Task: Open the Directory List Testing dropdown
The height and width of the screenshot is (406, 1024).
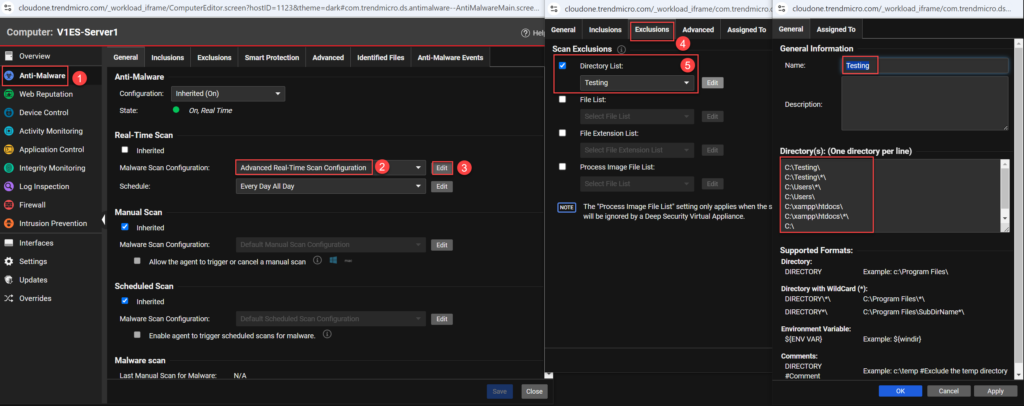Action: tap(637, 83)
